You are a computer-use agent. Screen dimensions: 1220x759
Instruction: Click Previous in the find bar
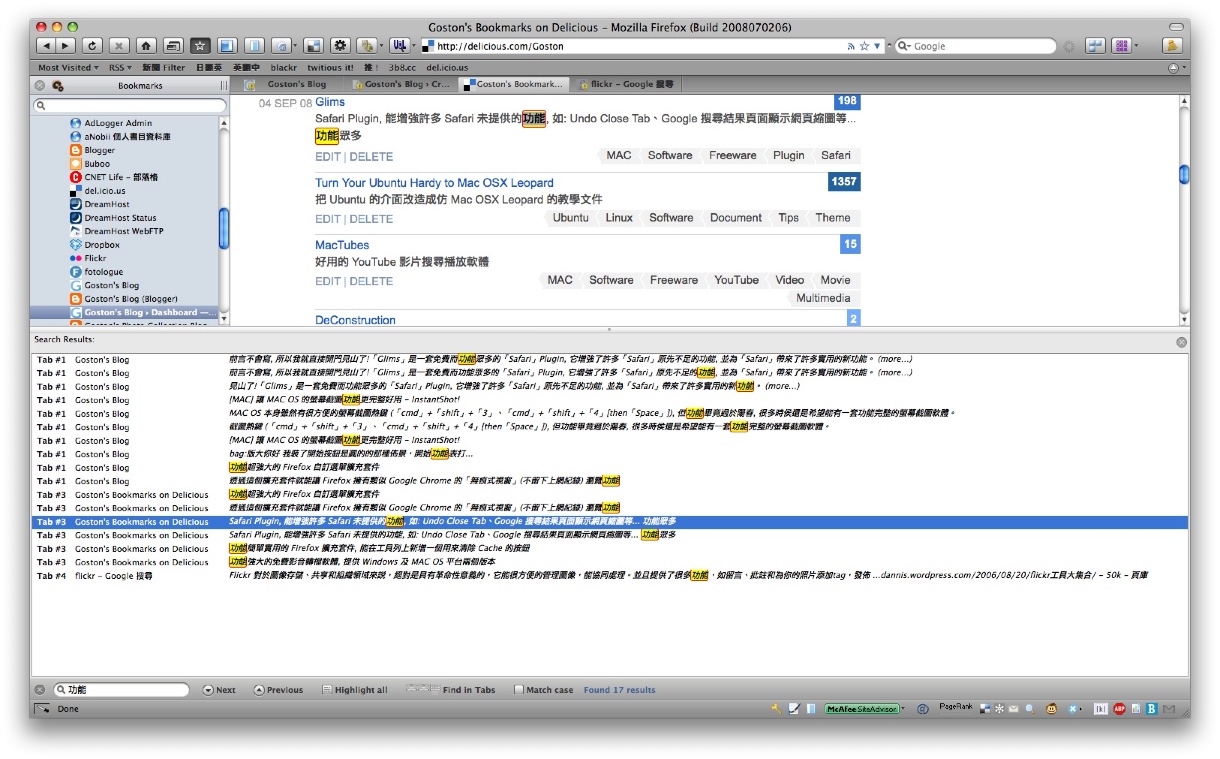[278, 690]
